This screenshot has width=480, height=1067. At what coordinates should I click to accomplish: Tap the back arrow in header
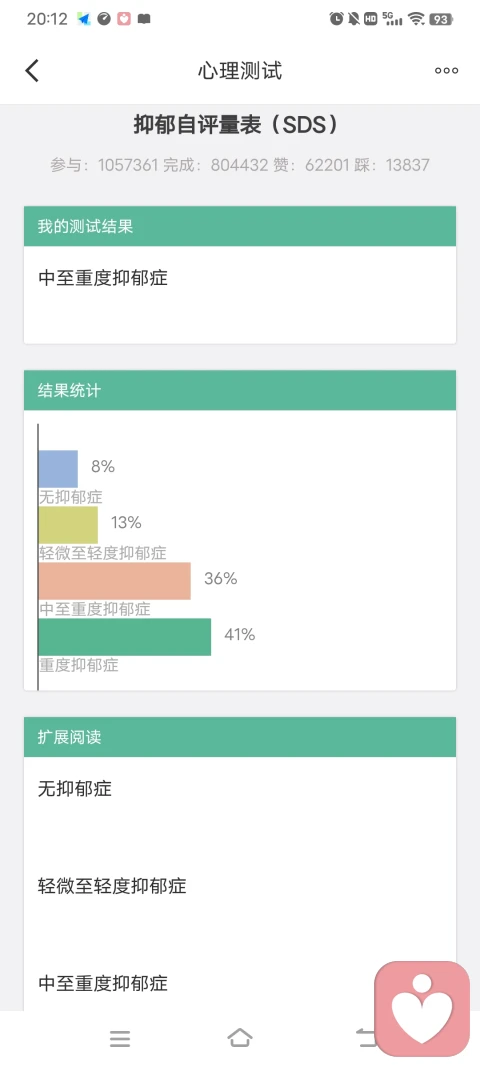coord(32,70)
